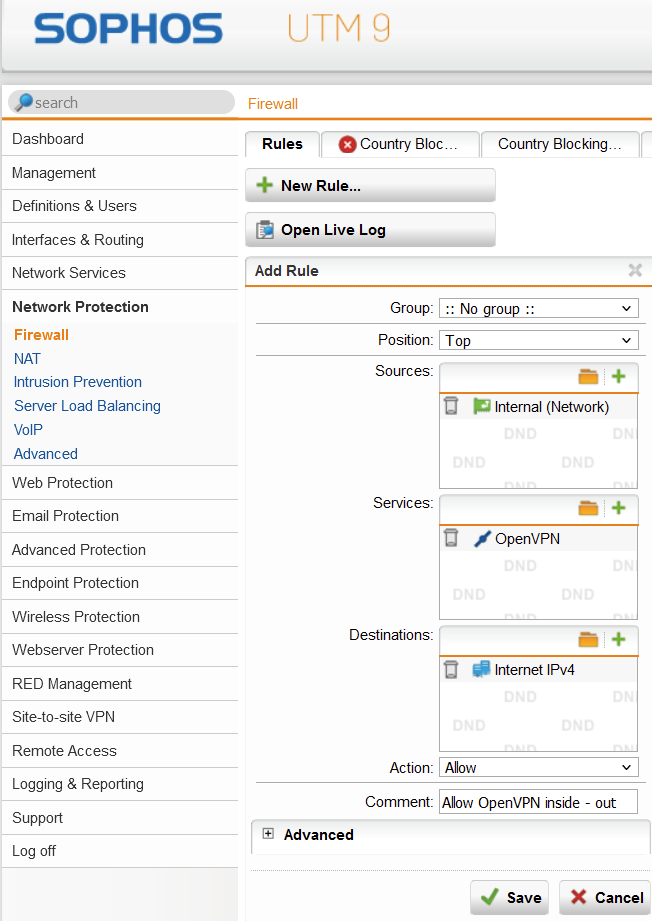The width and height of the screenshot is (652, 921).
Task: Click the folder icon in Sources box
Action: click(x=588, y=377)
